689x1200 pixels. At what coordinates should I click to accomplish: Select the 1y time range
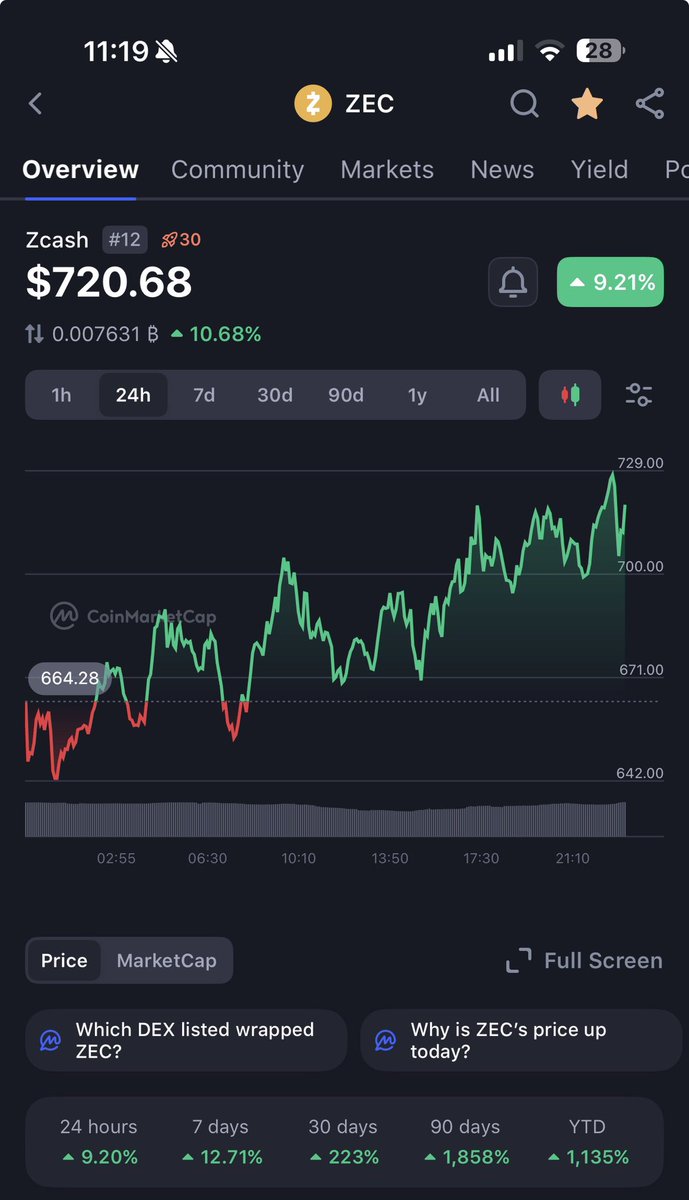(417, 395)
